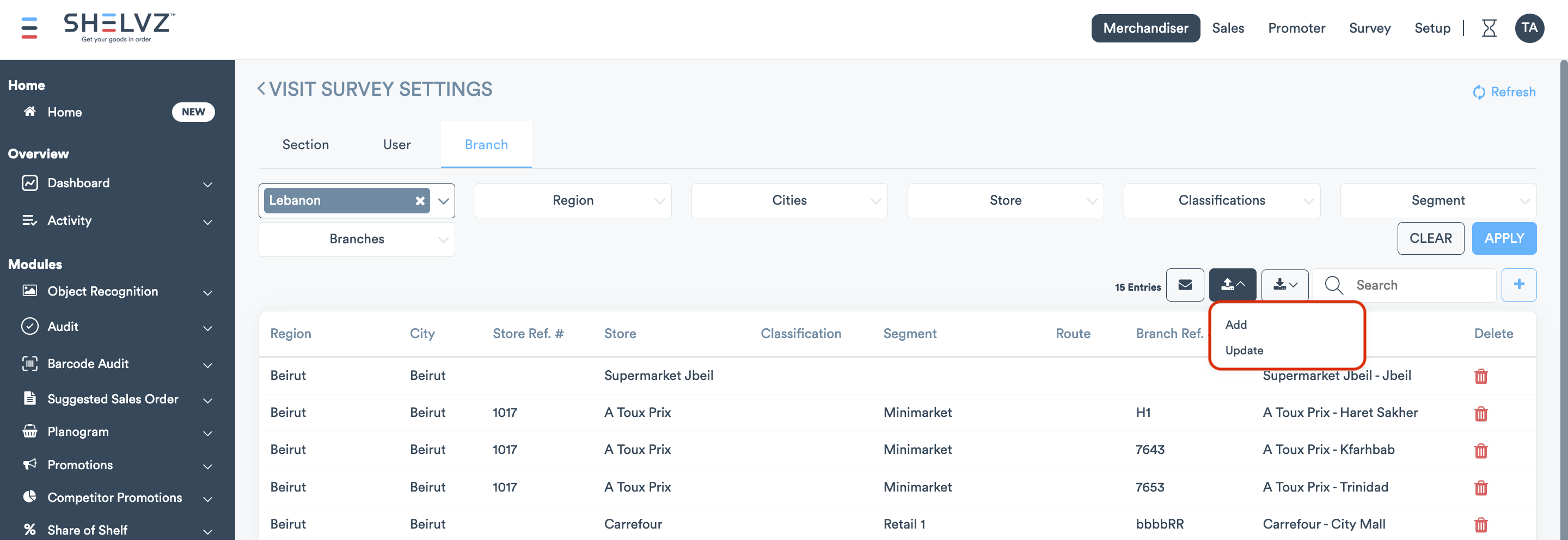The height and width of the screenshot is (540, 1568).
Task: Go back using the arrow beside Visit Survey Settings
Action: [x=261, y=89]
